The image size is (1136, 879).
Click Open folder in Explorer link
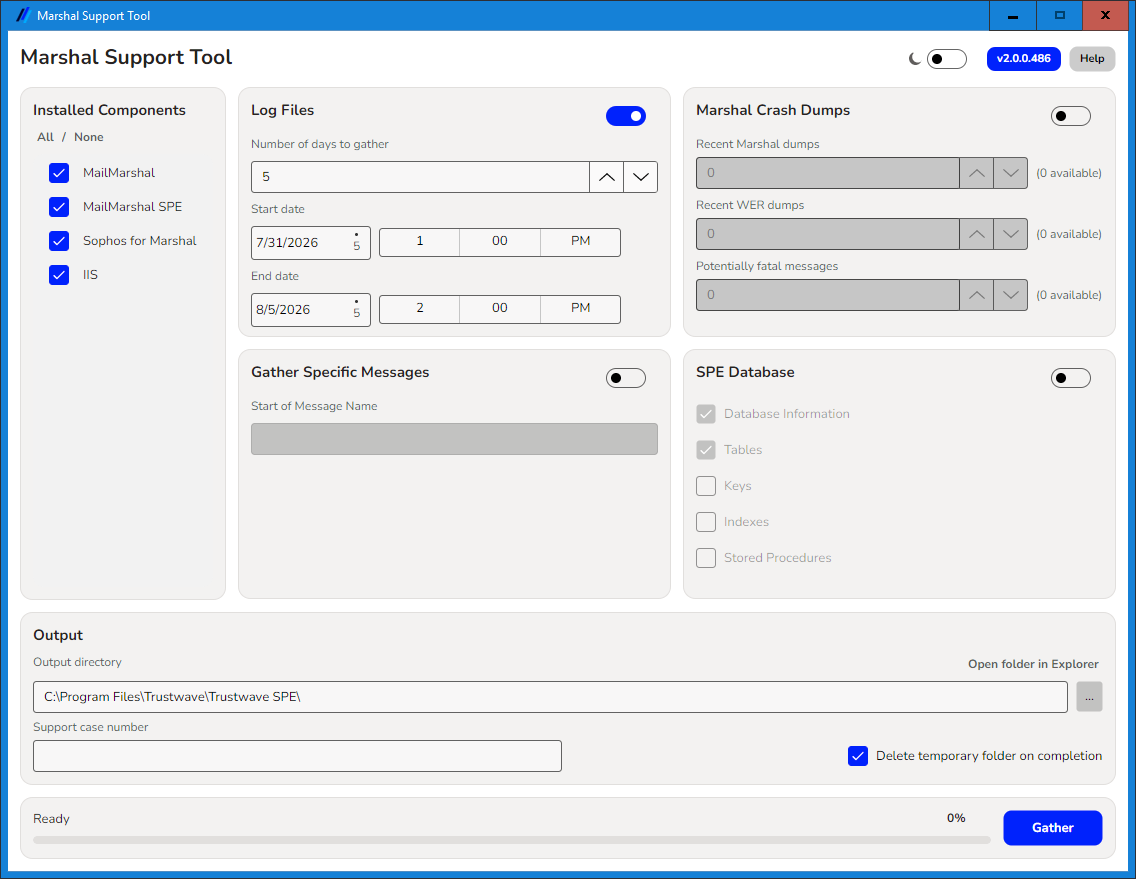[x=1033, y=664]
